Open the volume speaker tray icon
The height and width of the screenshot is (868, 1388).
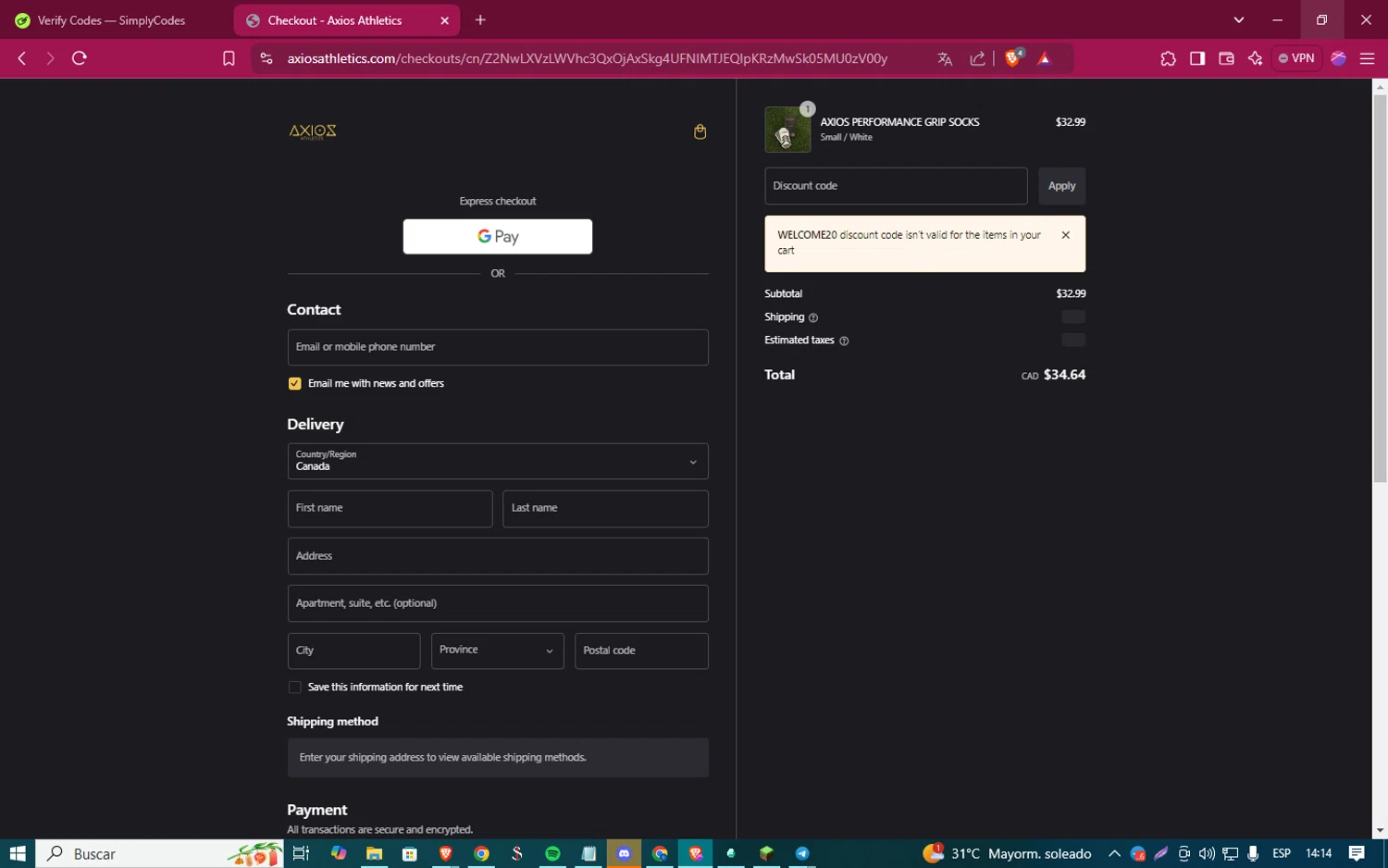(x=1207, y=853)
